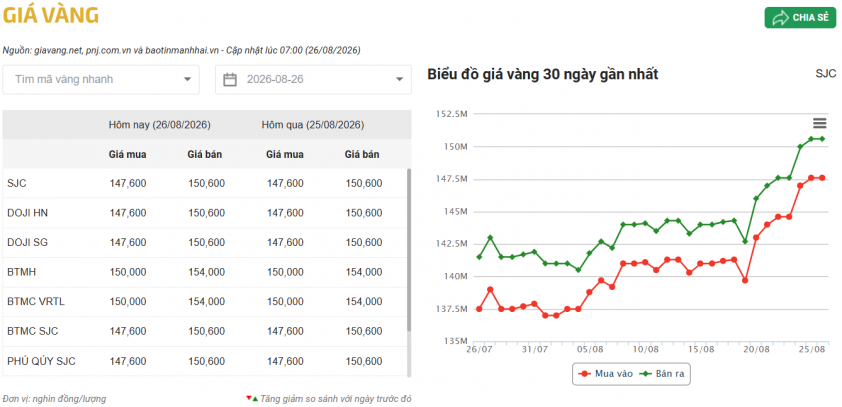Click the GIÁ VÀNG page title

(x=51, y=16)
